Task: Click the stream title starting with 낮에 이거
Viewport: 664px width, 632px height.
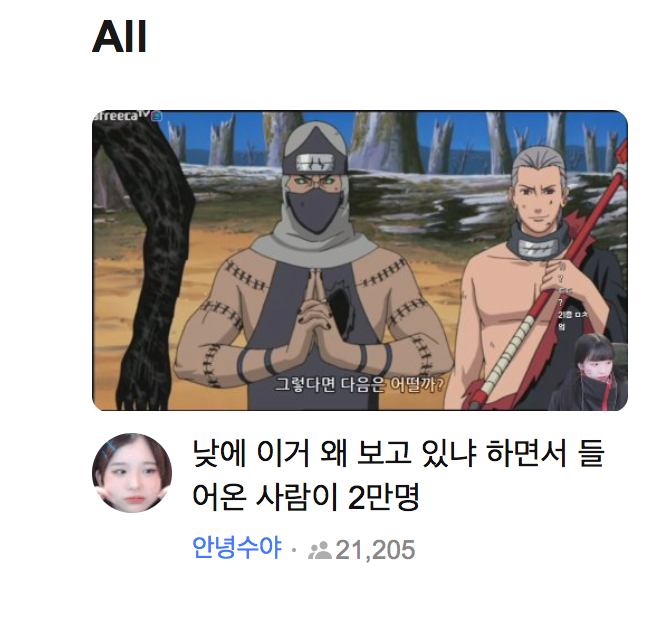Action: click(x=398, y=474)
